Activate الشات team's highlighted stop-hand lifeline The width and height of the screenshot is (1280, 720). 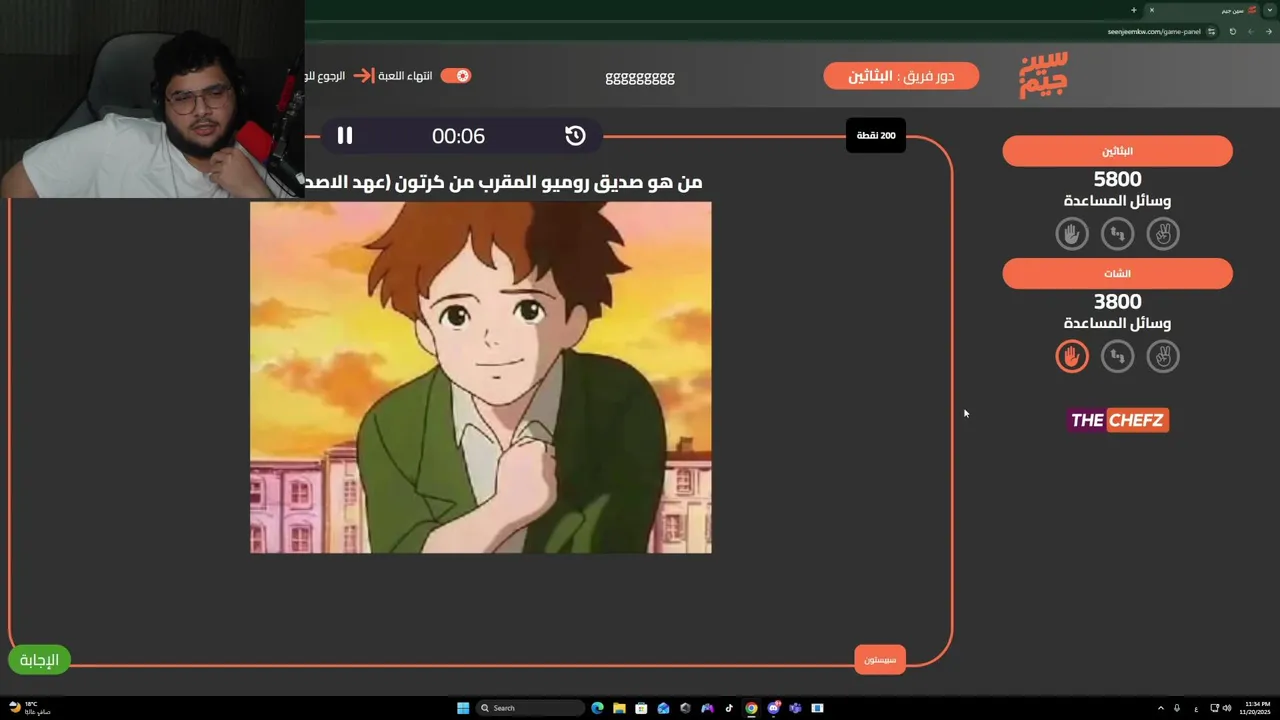1072,356
